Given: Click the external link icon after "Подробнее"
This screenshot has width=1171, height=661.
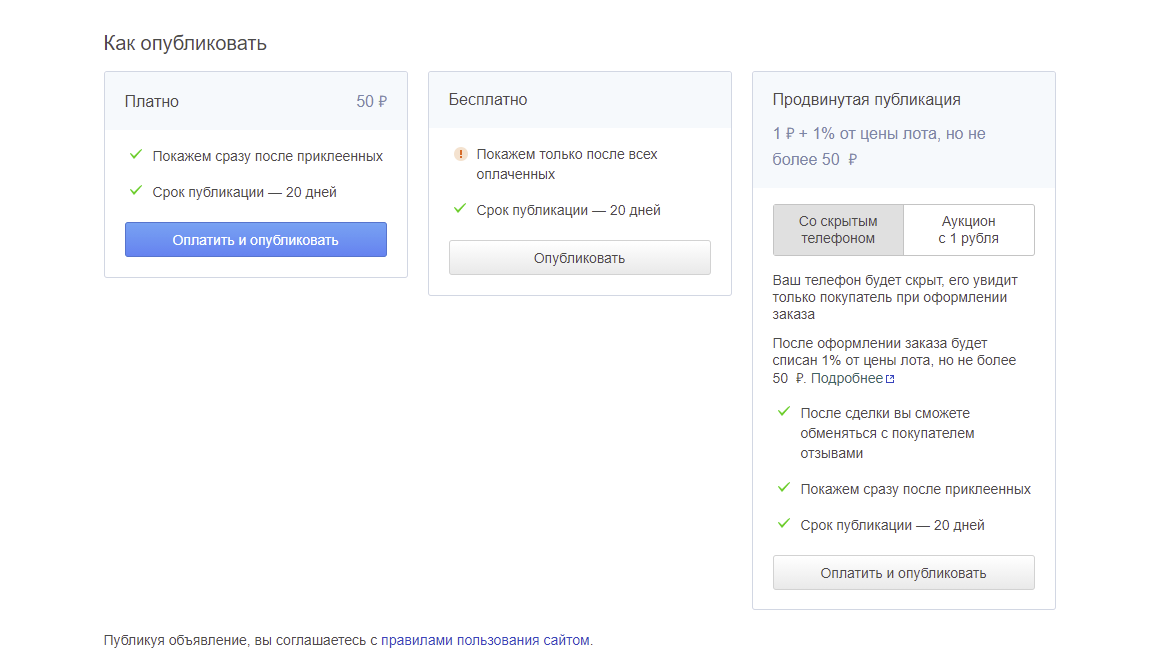Looking at the screenshot, I should coord(890,379).
